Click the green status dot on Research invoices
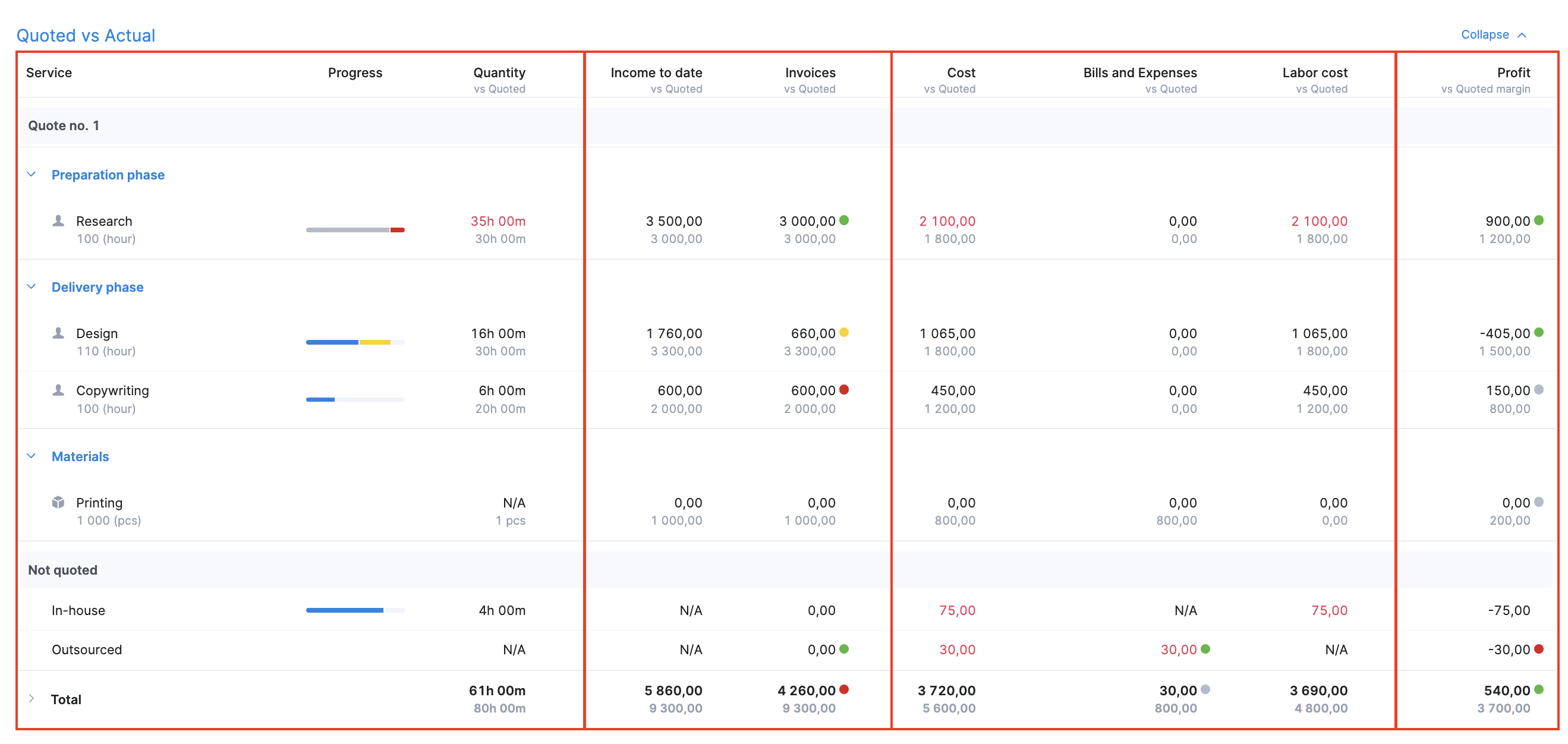This screenshot has width=1568, height=744. coord(844,220)
